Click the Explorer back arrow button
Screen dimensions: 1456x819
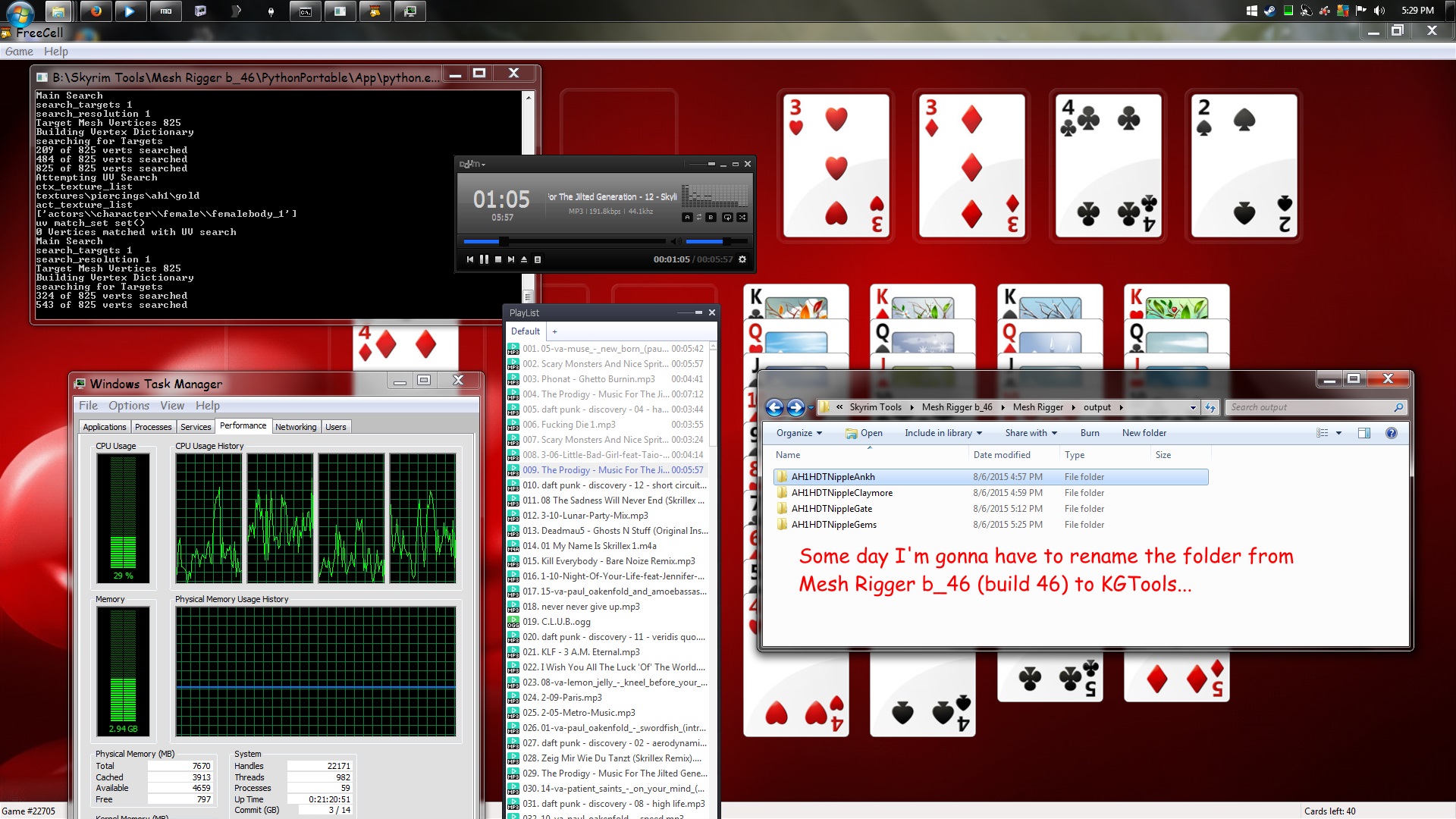(x=774, y=407)
